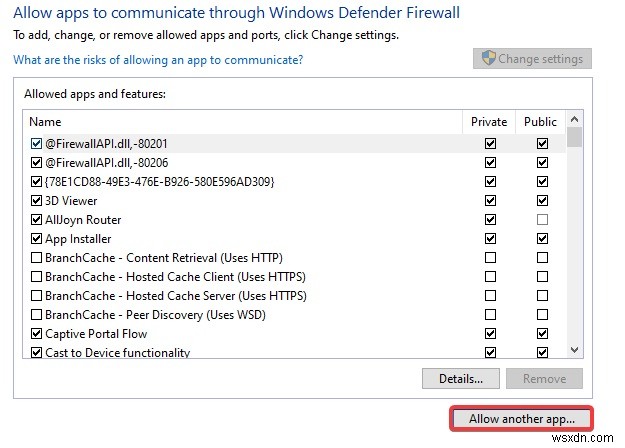Uncheck Cast to Device functionality name checkbox
This screenshot has width=625, height=448.
point(36,353)
